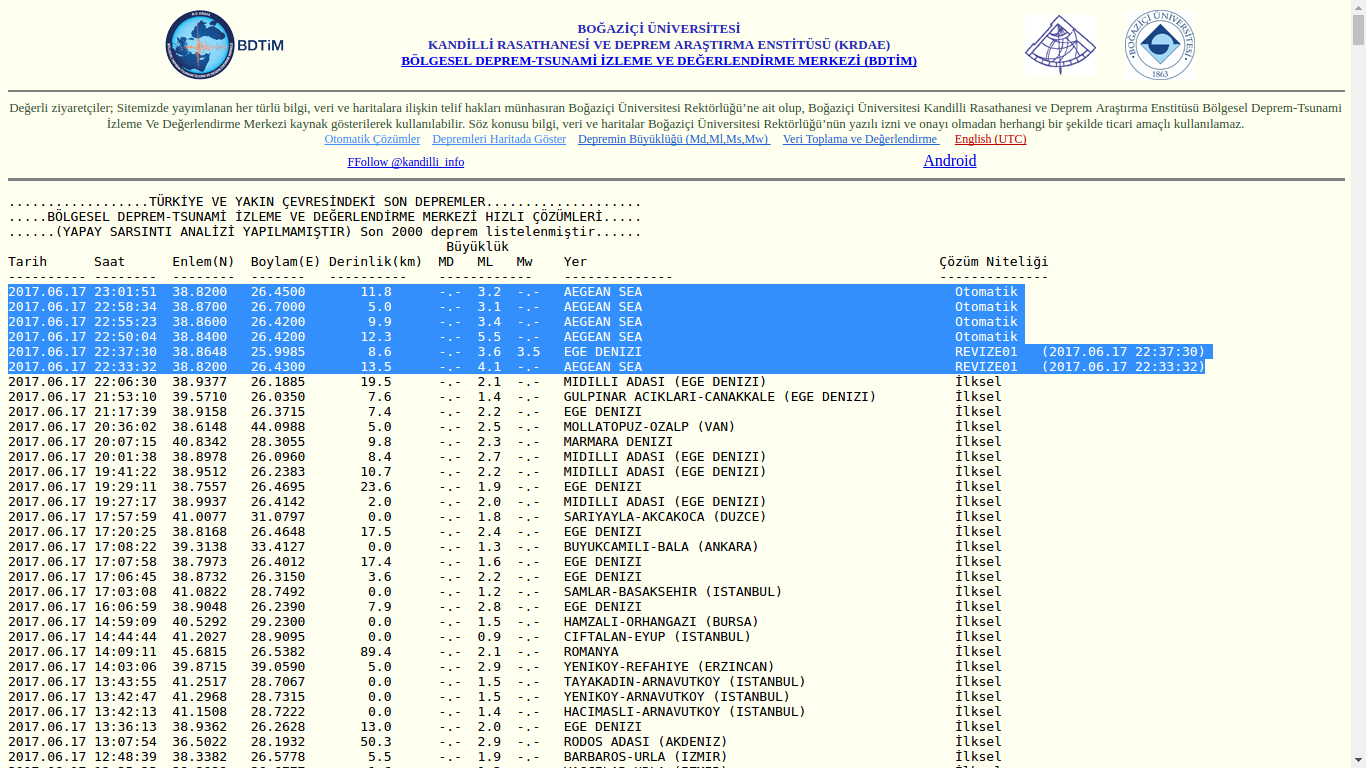Click the scrollbar up arrow

[1358, 8]
